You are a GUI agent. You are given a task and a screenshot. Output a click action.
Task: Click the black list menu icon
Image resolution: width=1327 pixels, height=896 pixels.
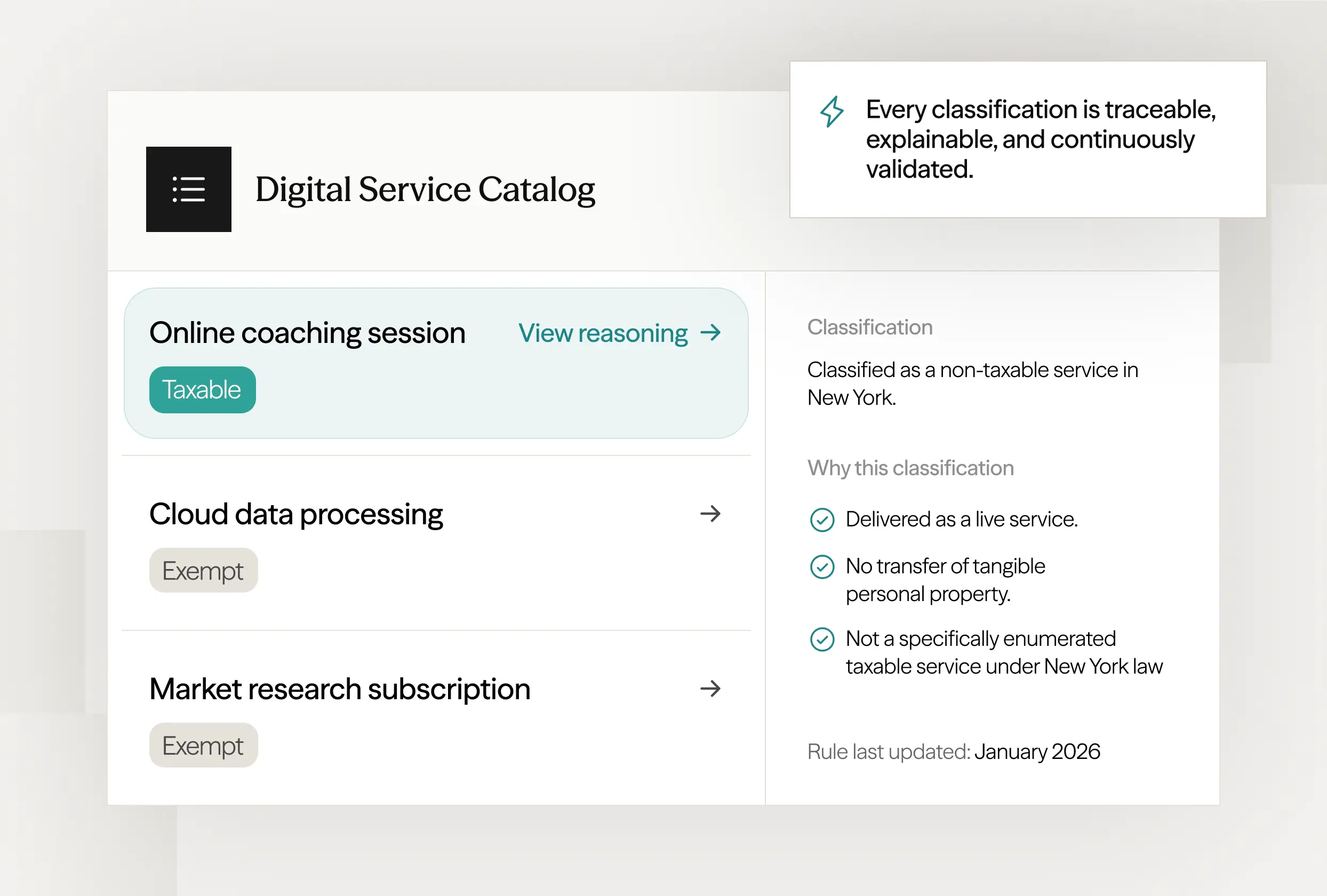pos(188,189)
